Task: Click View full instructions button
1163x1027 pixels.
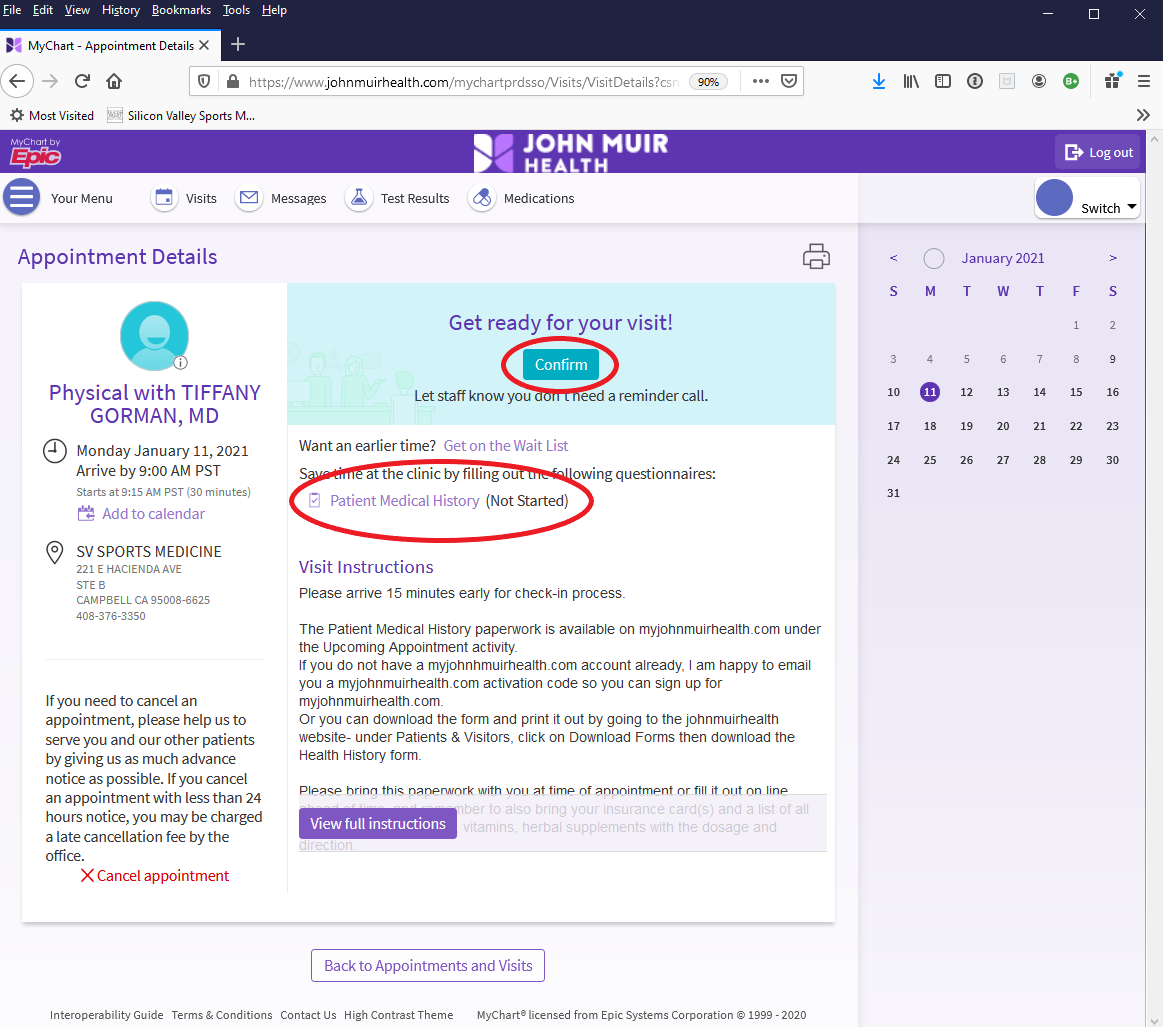Action: pos(378,824)
